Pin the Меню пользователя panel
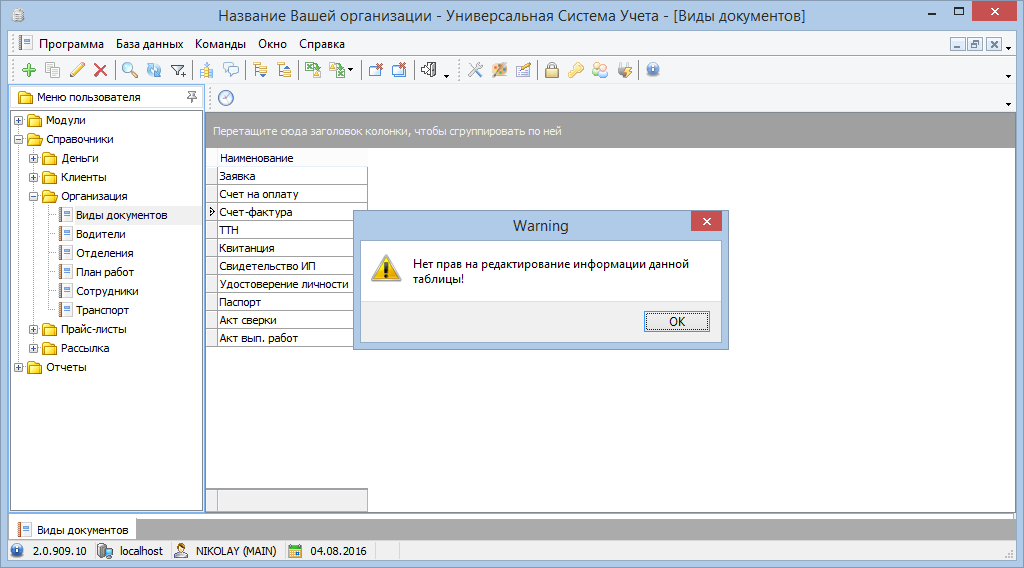Screen dimensions: 1024x568 192,97
